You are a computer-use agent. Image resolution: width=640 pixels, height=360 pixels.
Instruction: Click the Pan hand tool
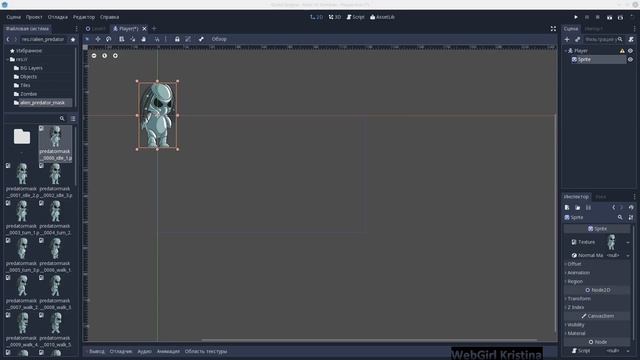pyautogui.click(x=144, y=39)
